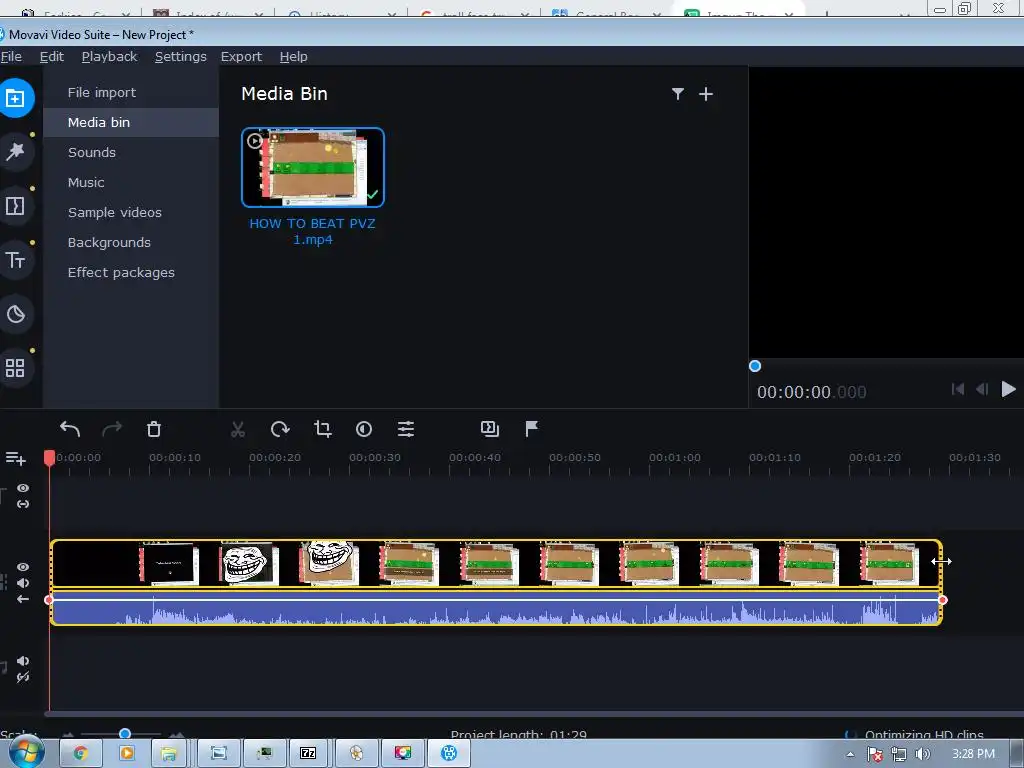Open the file explorer from taskbar
The image size is (1024, 768).
click(169, 753)
